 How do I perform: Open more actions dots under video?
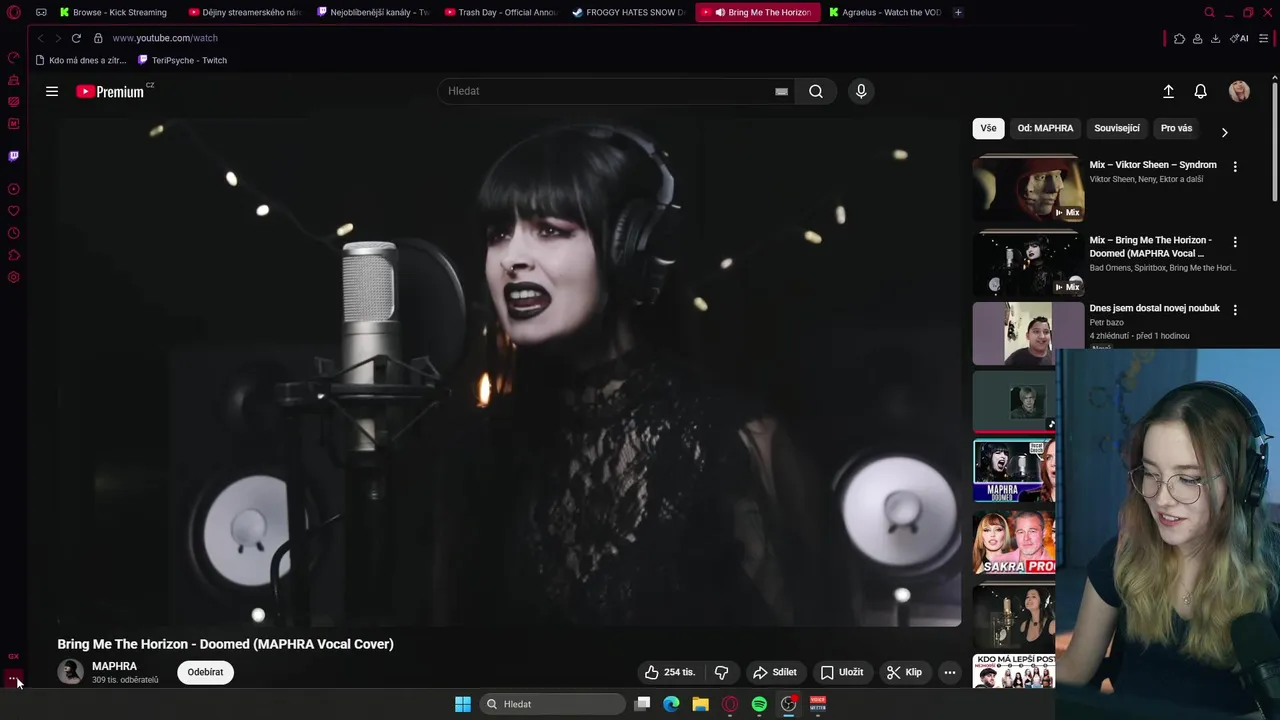(950, 672)
